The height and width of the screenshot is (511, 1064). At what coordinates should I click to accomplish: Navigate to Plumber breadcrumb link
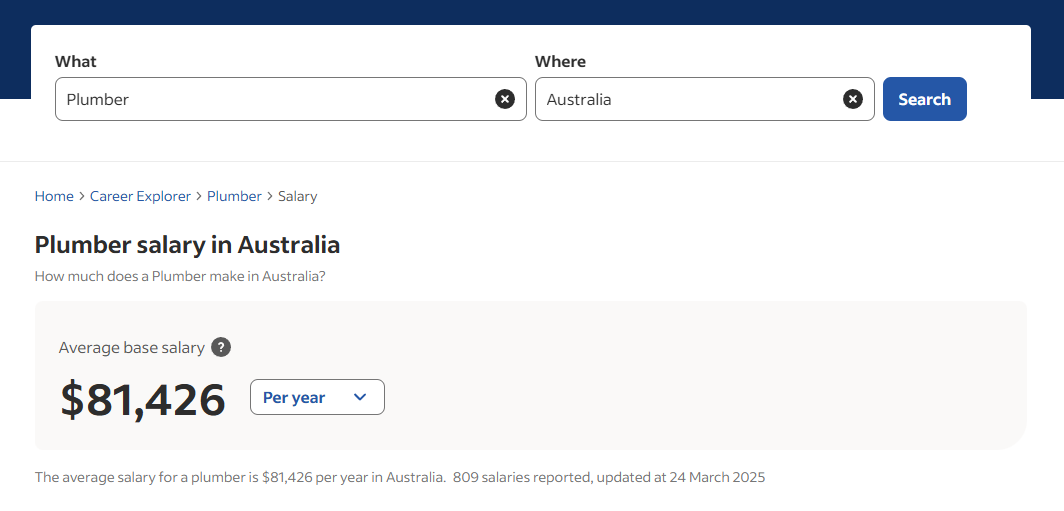pos(234,196)
